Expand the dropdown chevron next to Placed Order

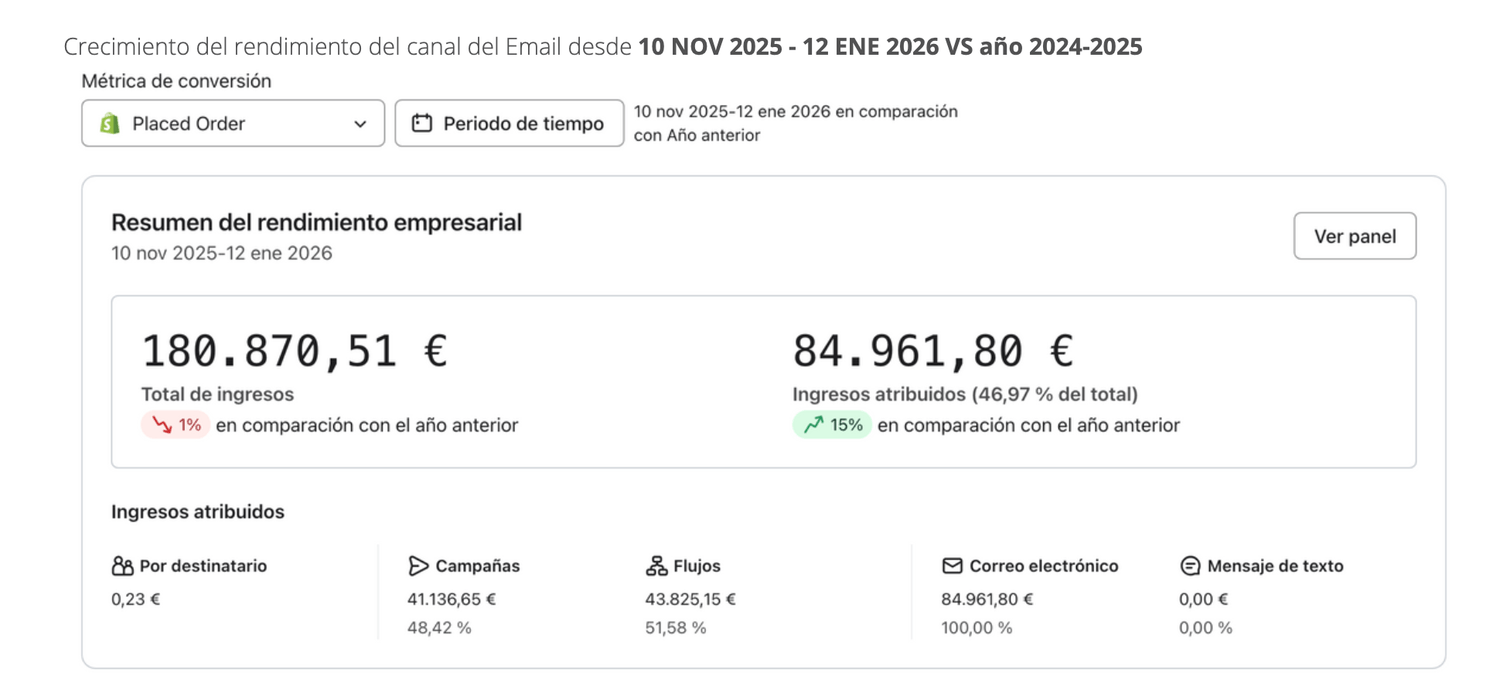point(360,124)
